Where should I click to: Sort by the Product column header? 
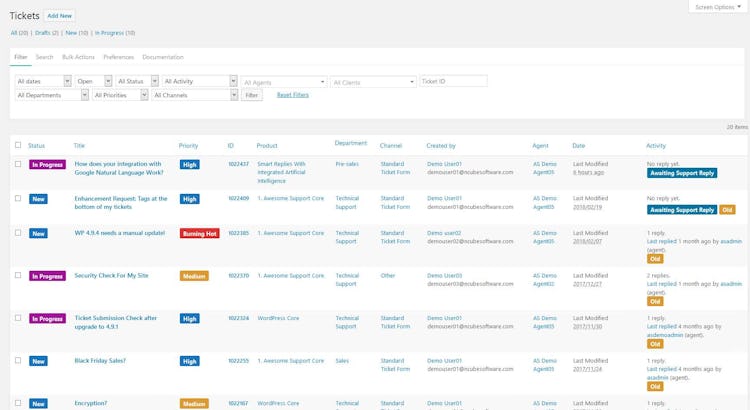267,145
